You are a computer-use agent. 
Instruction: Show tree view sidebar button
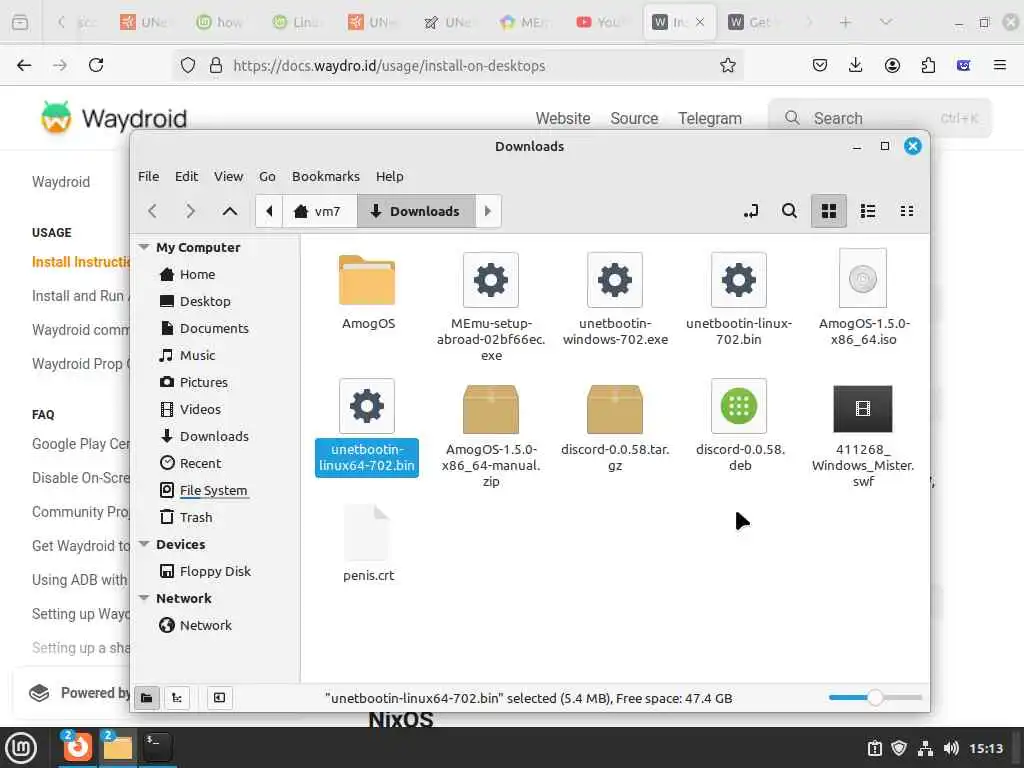coord(177,697)
